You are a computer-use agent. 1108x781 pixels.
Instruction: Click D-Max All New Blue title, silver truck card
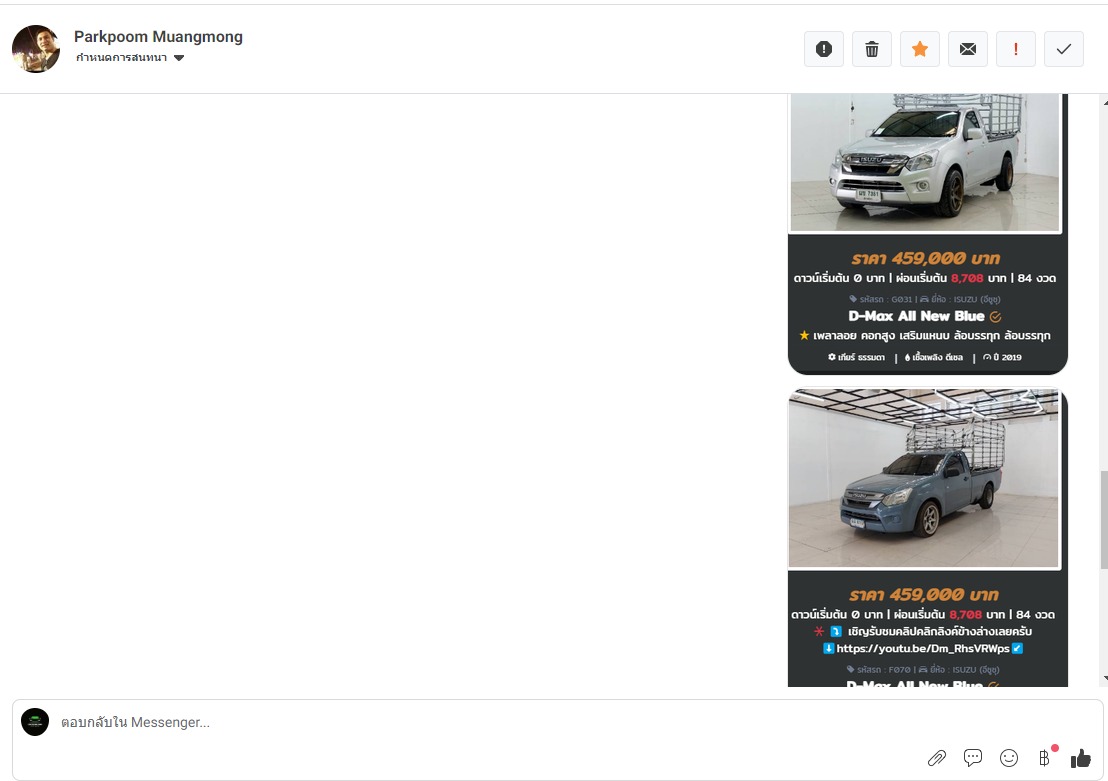(916, 316)
